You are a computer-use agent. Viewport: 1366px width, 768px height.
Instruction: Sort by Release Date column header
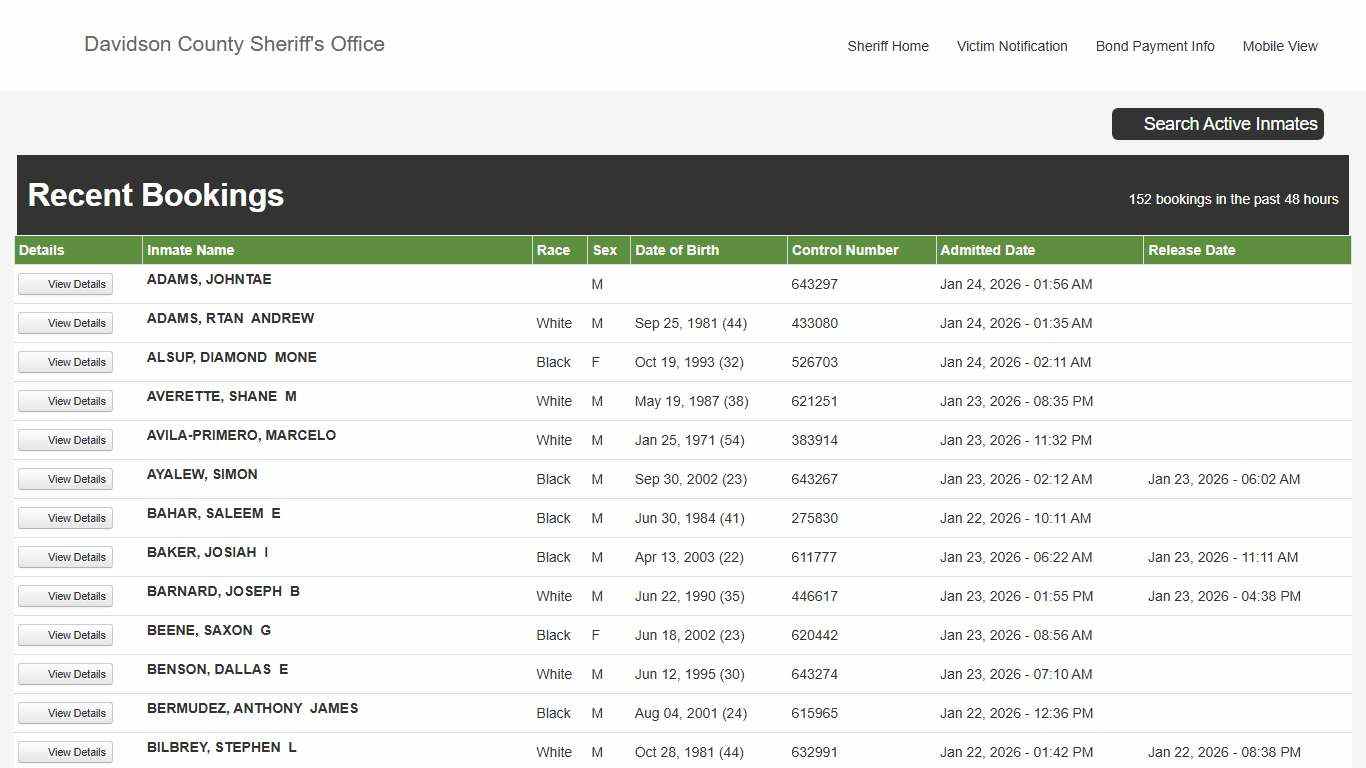point(1191,250)
